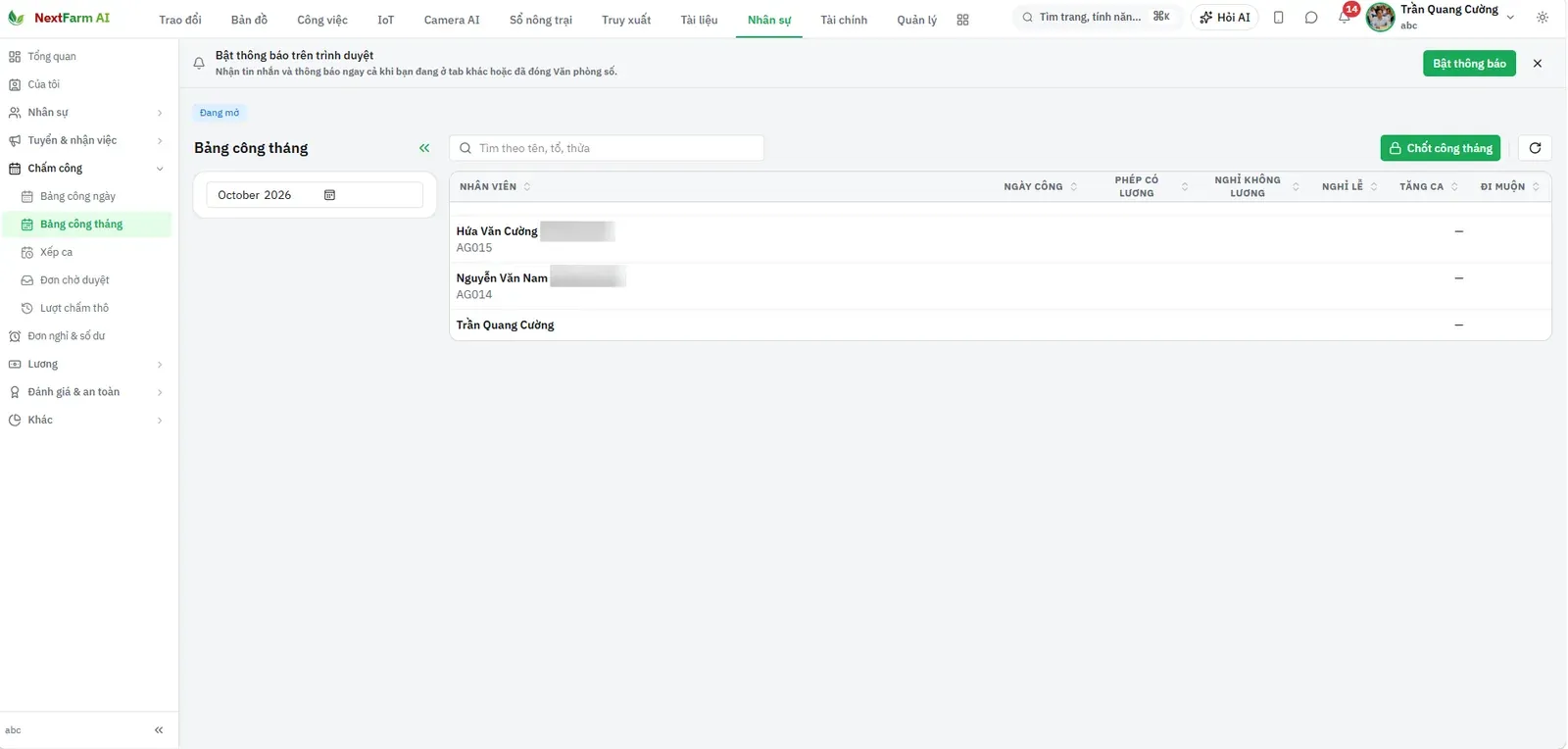This screenshot has width=1568, height=749.
Task: Expand the Nhân sự sidebar section
Action: click(86, 113)
